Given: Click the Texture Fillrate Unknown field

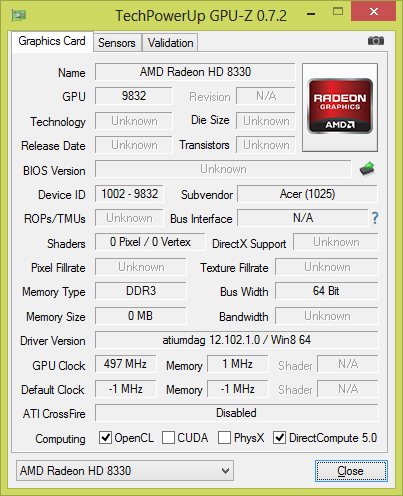Looking at the screenshot, I should pos(327,267).
